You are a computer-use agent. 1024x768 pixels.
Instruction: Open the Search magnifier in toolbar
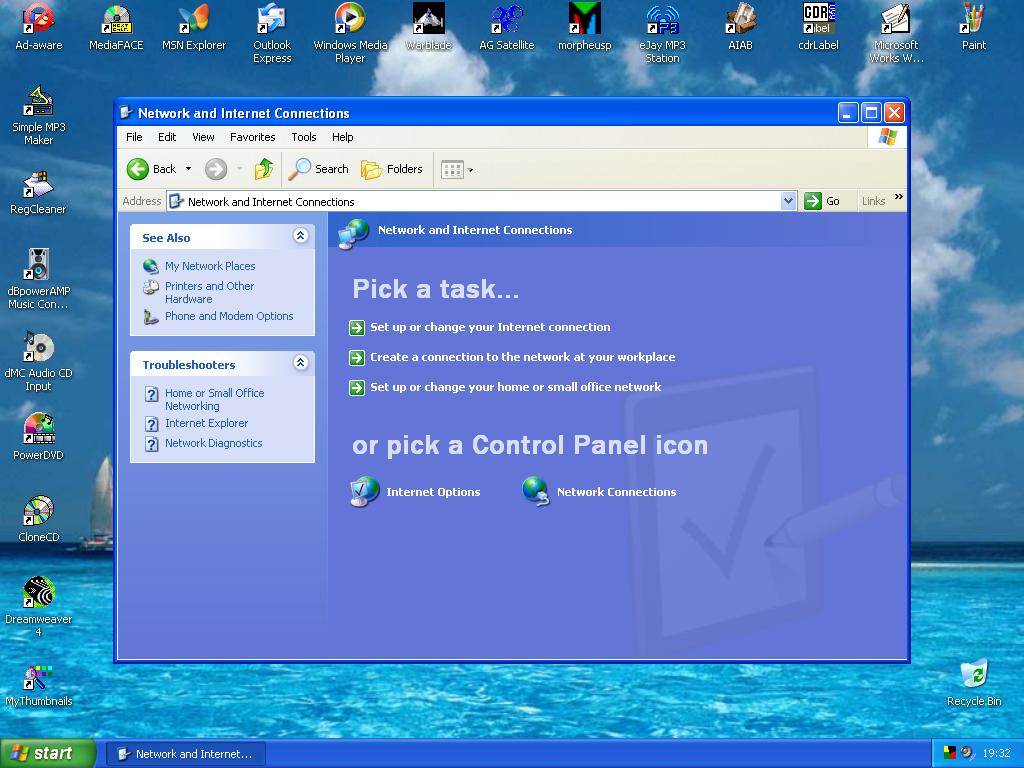300,169
